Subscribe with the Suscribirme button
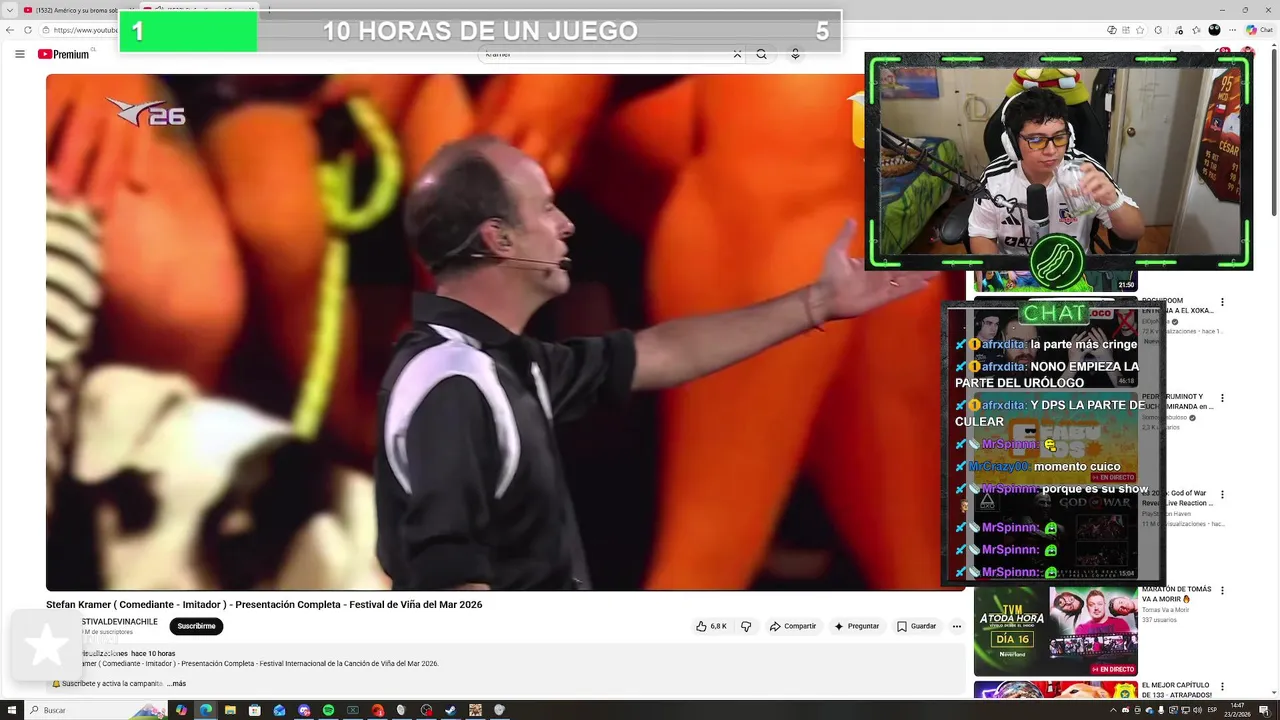This screenshot has width=1280, height=720. point(196,626)
